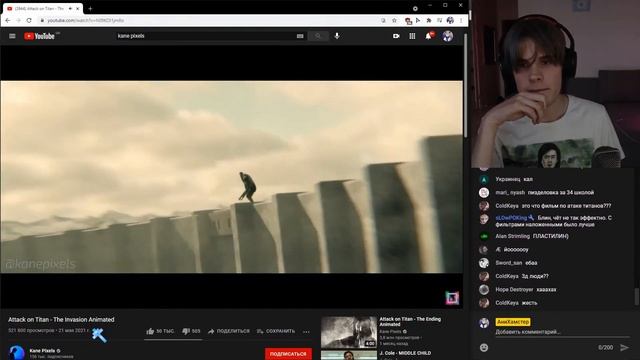The image size is (640, 360).
Task: Click ColdKeya's message 'жесть'
Action: [529, 303]
